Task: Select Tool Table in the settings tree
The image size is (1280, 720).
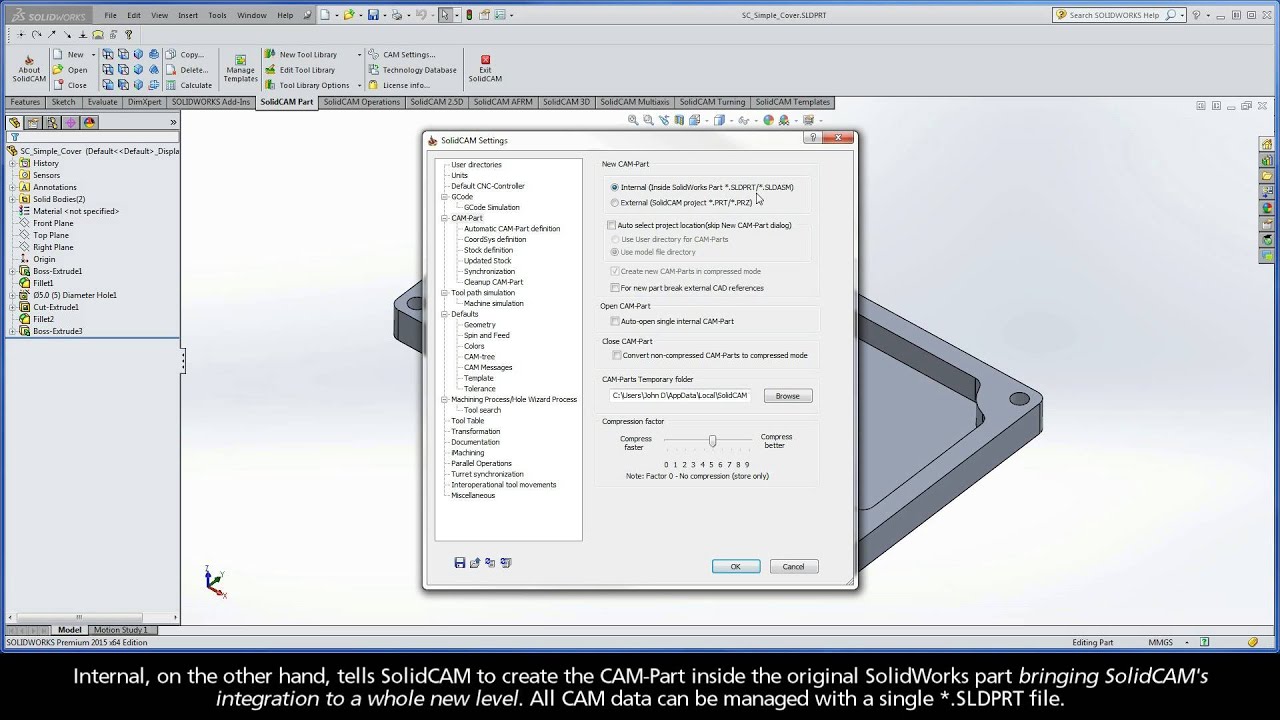Action: 467,421
